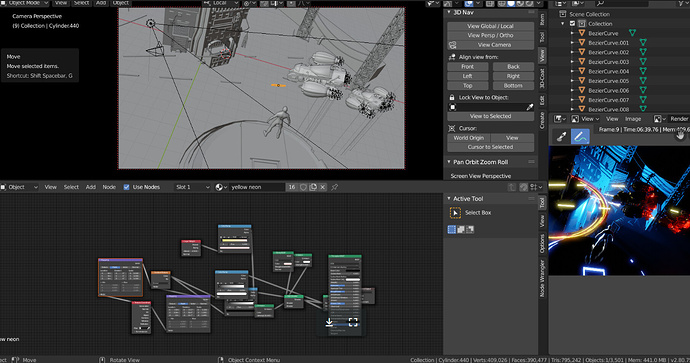
Task: Open the Object Mode dropdown in viewport header
Action: click(x=25, y=3)
